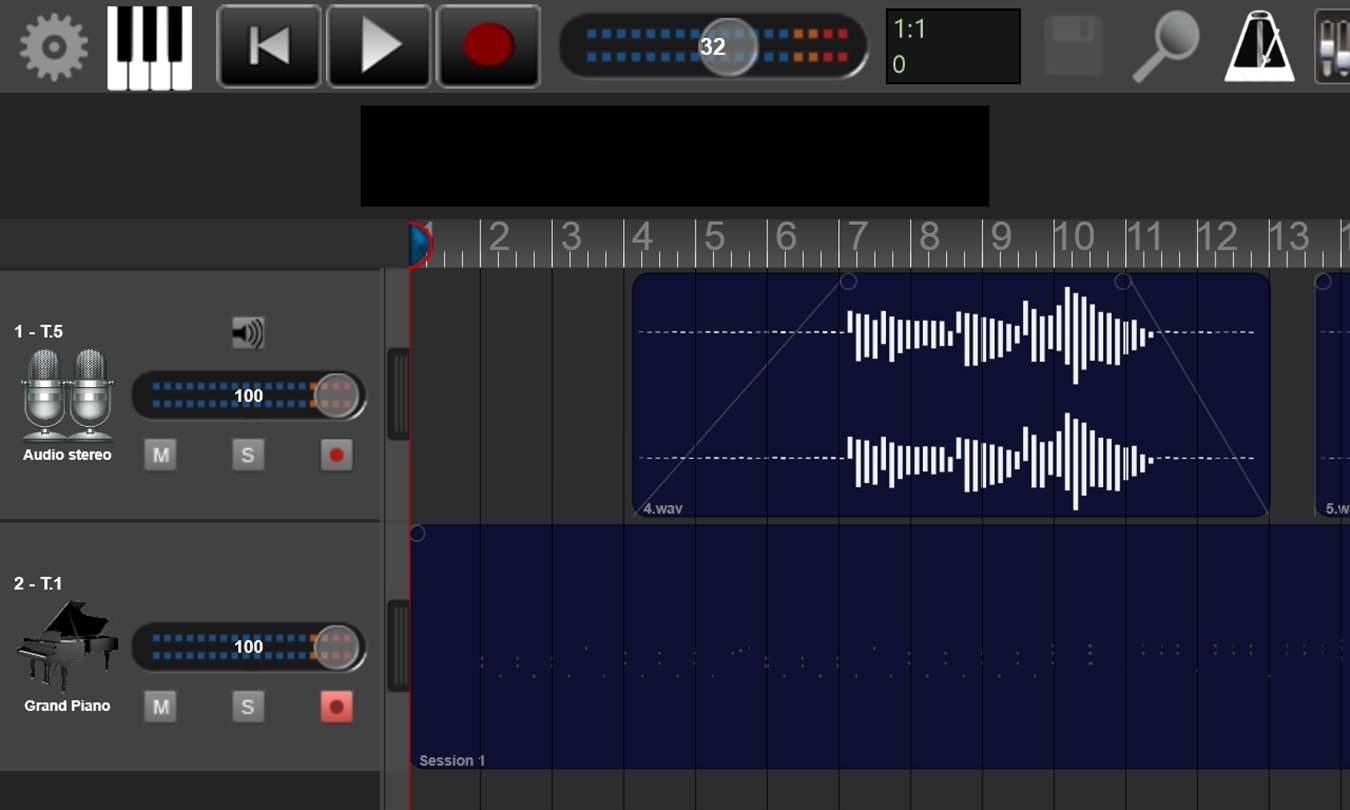Mute the Audio stereo track
The image size is (1350, 810).
coord(160,455)
